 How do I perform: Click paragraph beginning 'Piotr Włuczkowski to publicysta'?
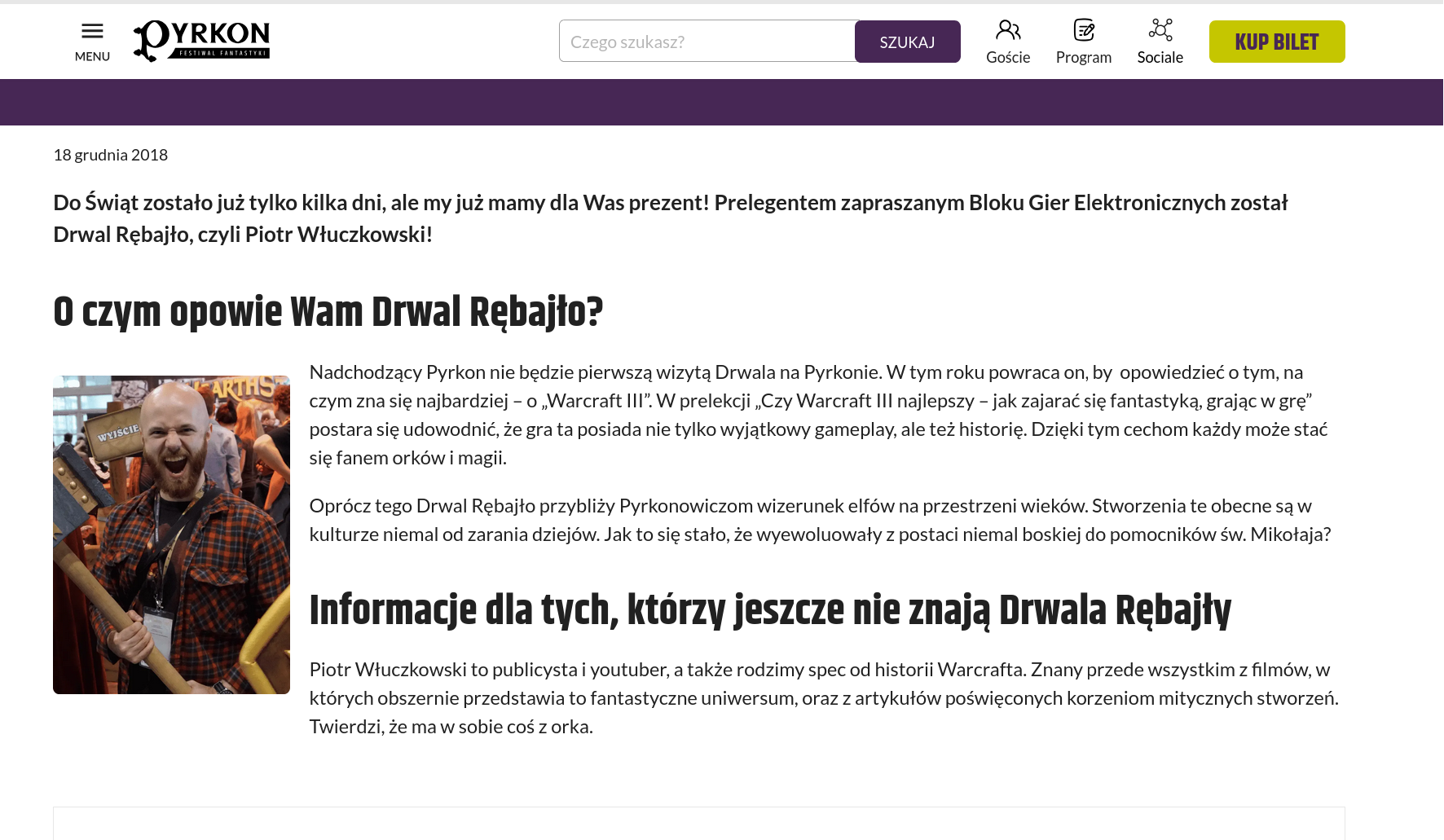[824, 697]
